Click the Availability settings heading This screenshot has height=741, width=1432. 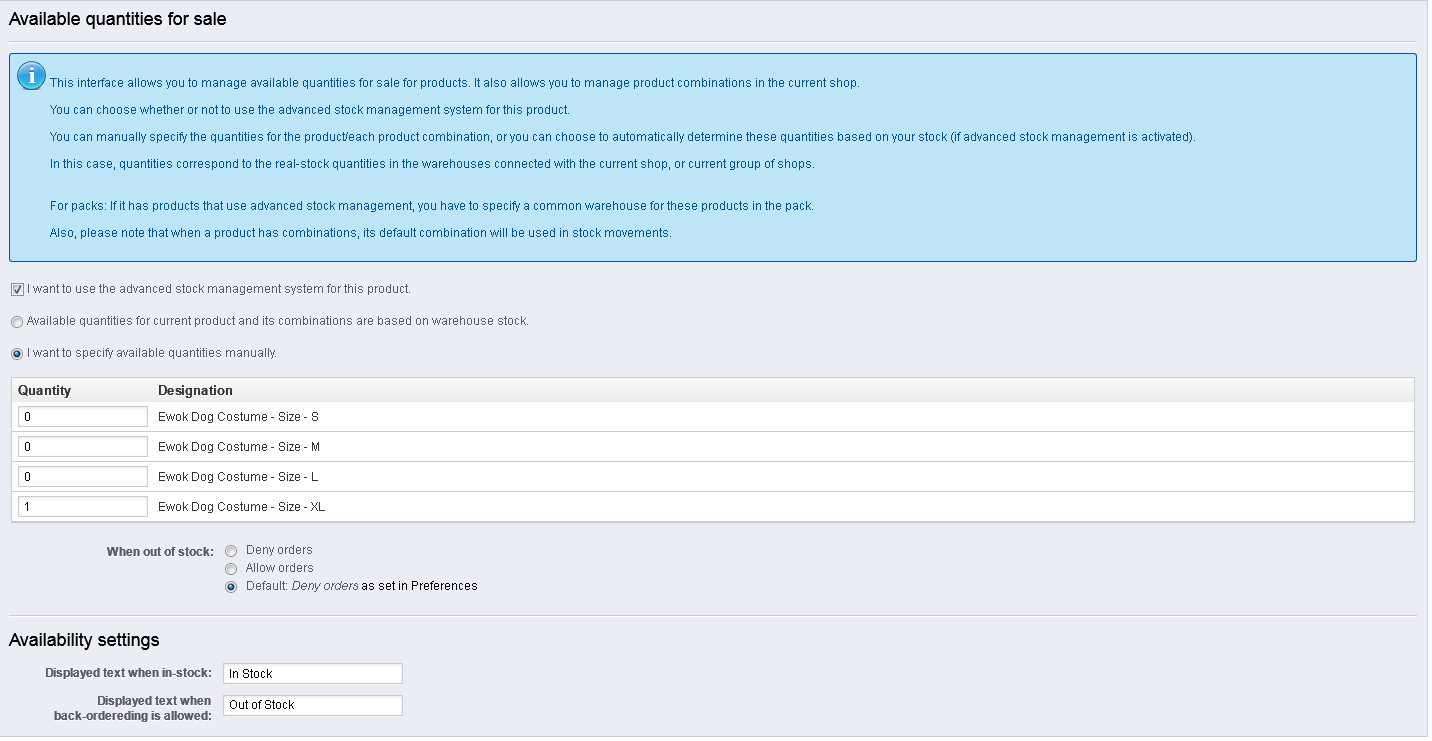click(x=84, y=640)
